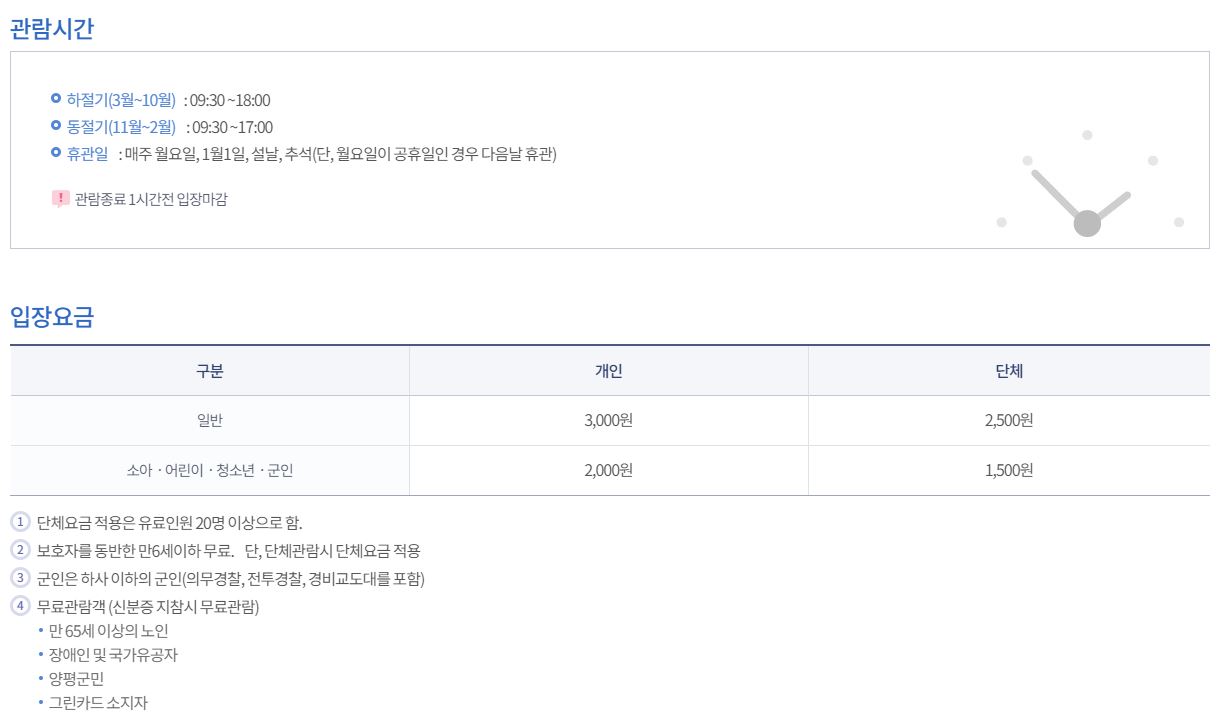Click the clock illustration graphic

pyautogui.click(x=1090, y=183)
